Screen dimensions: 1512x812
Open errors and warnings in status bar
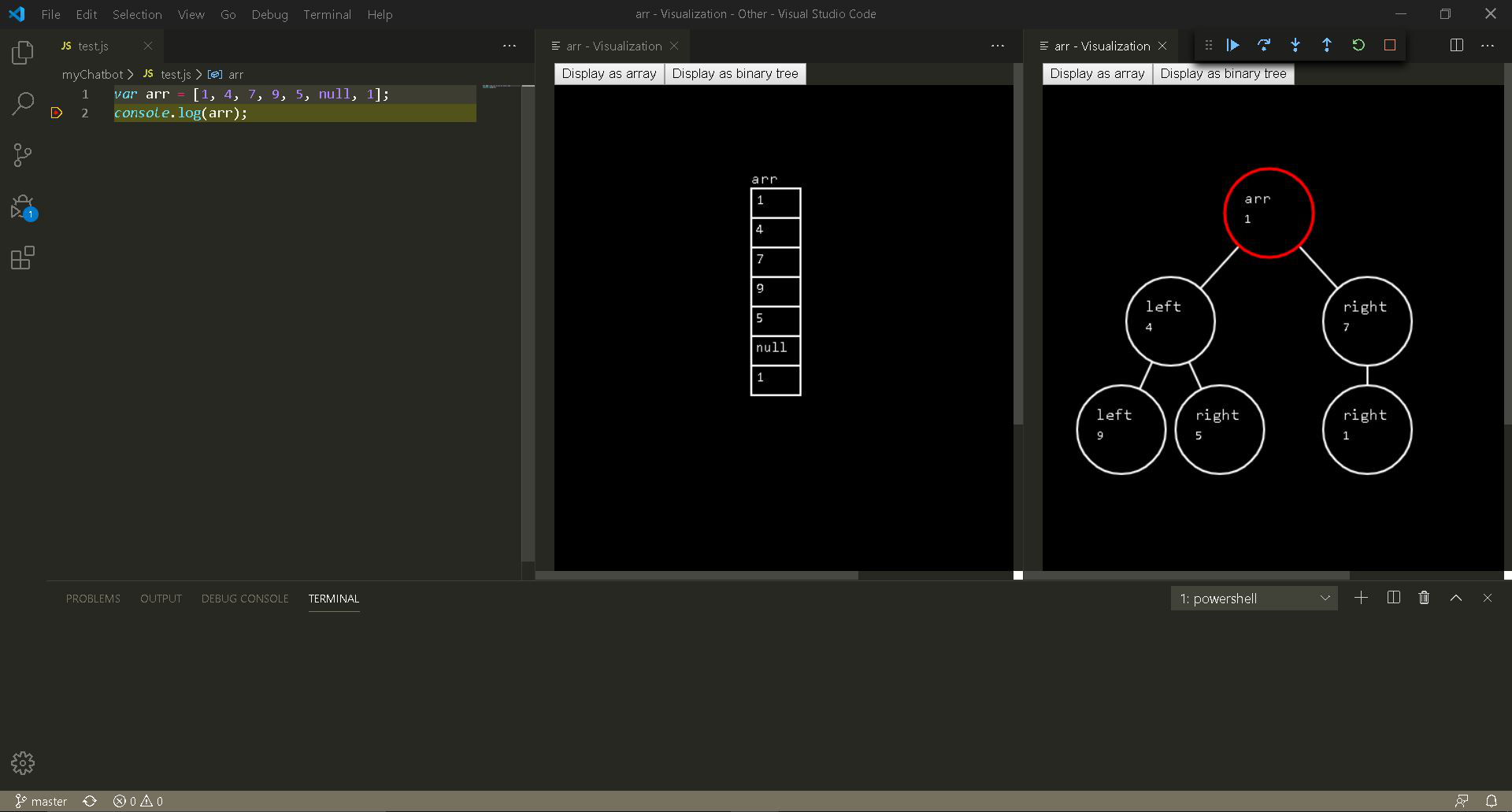[138, 801]
